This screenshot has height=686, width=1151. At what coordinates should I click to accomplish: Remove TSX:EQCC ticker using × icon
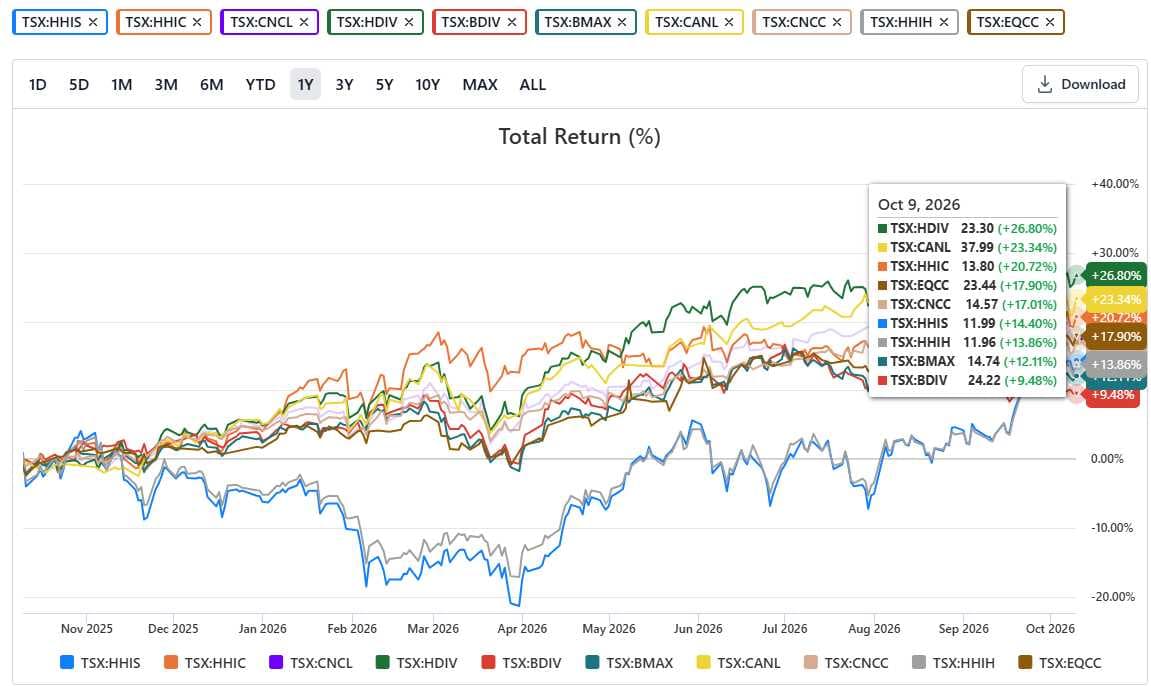click(1050, 23)
